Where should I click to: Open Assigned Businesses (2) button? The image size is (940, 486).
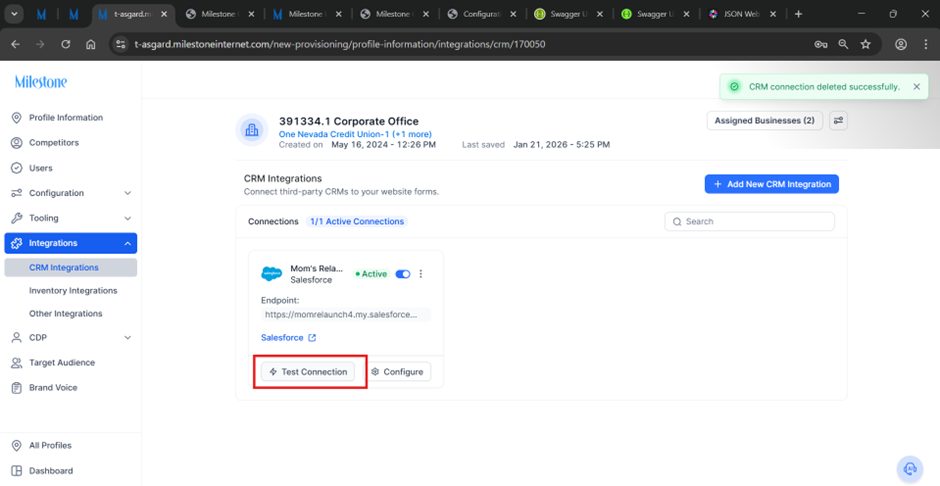pyautogui.click(x=764, y=120)
